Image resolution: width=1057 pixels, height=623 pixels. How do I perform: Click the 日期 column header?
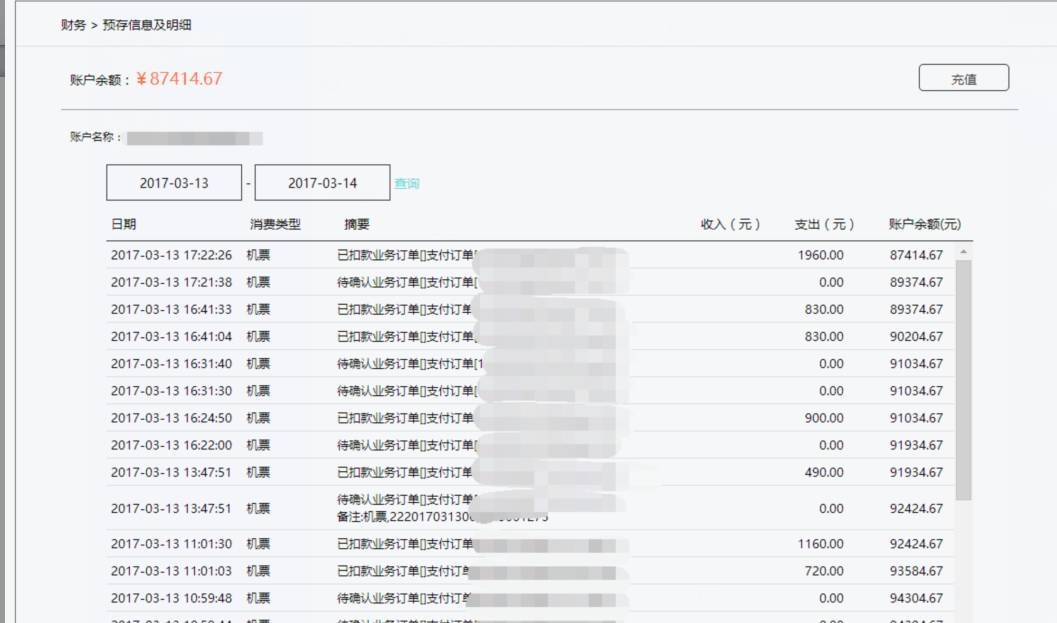[x=124, y=225]
